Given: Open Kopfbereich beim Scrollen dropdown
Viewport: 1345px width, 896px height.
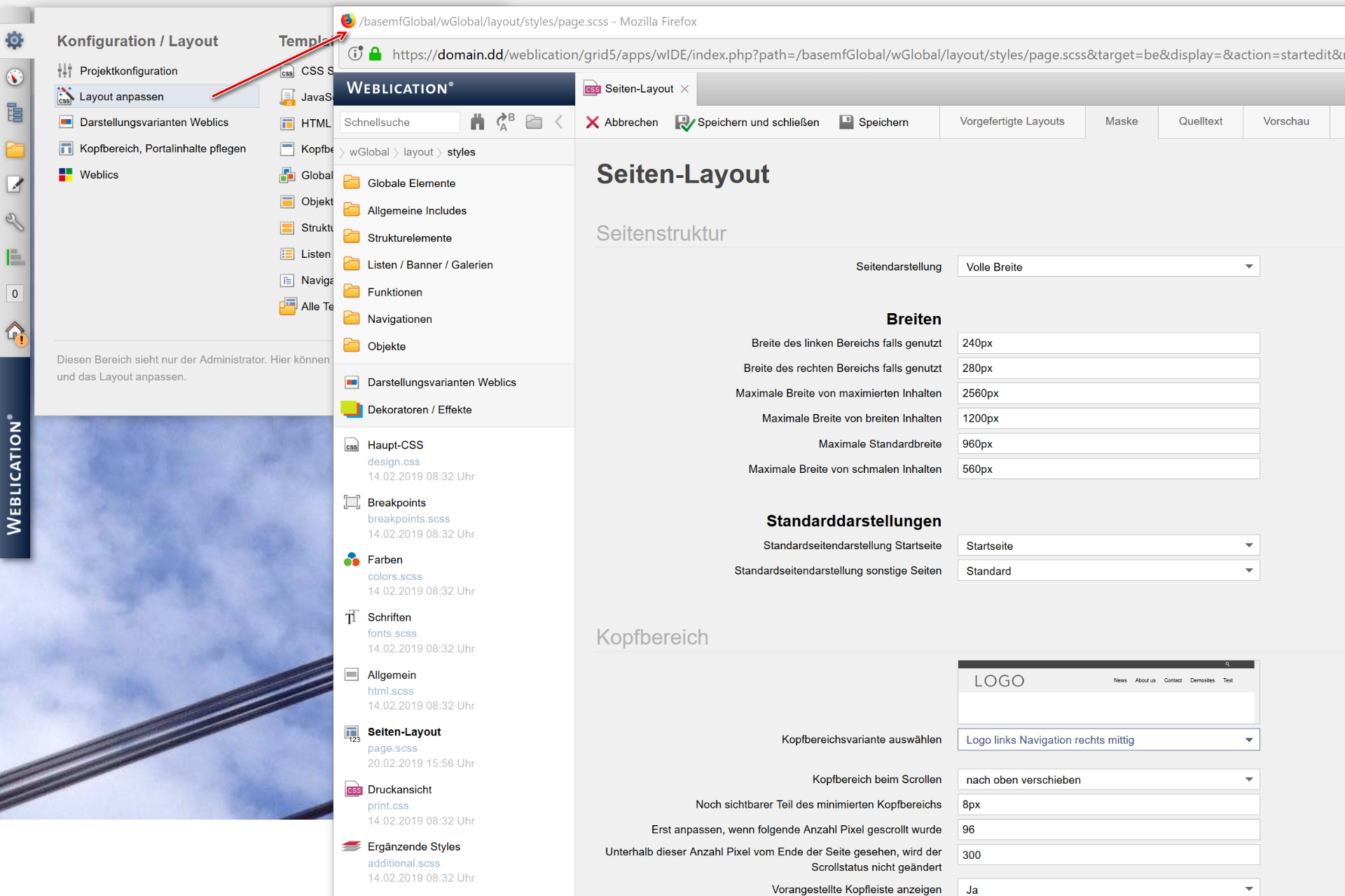Looking at the screenshot, I should pyautogui.click(x=1108, y=780).
